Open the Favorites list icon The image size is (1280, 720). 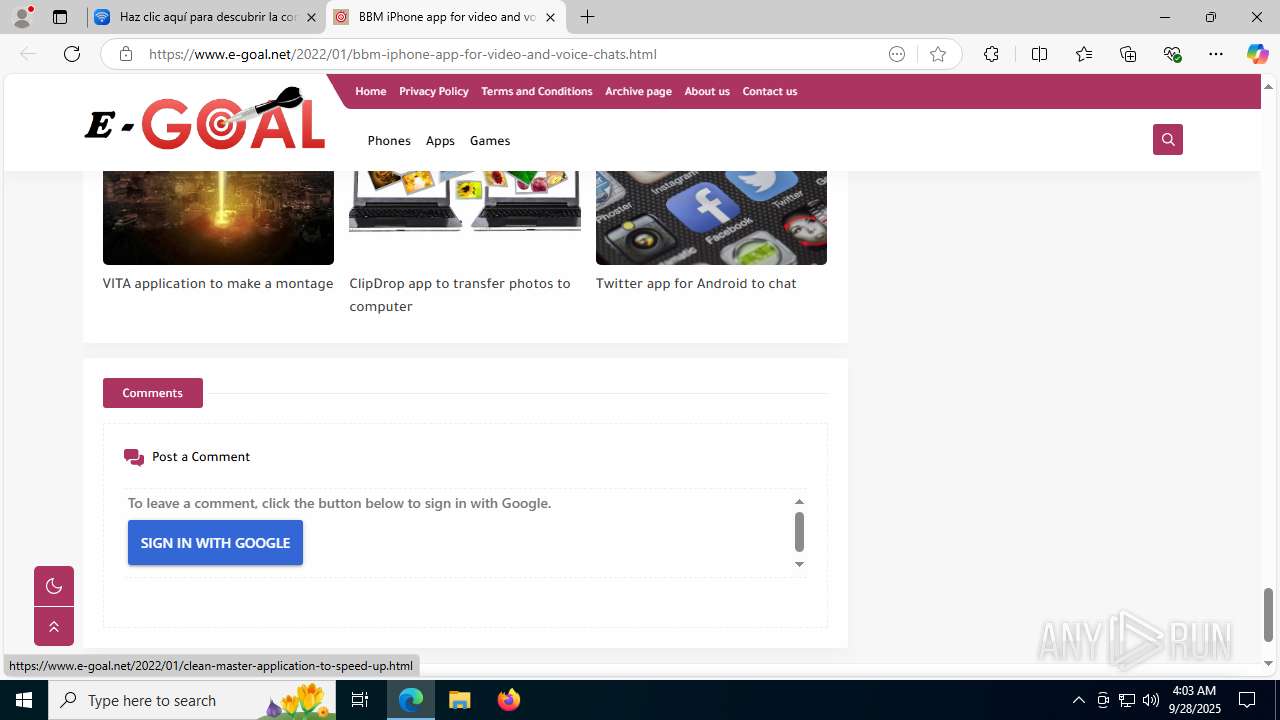1084,54
